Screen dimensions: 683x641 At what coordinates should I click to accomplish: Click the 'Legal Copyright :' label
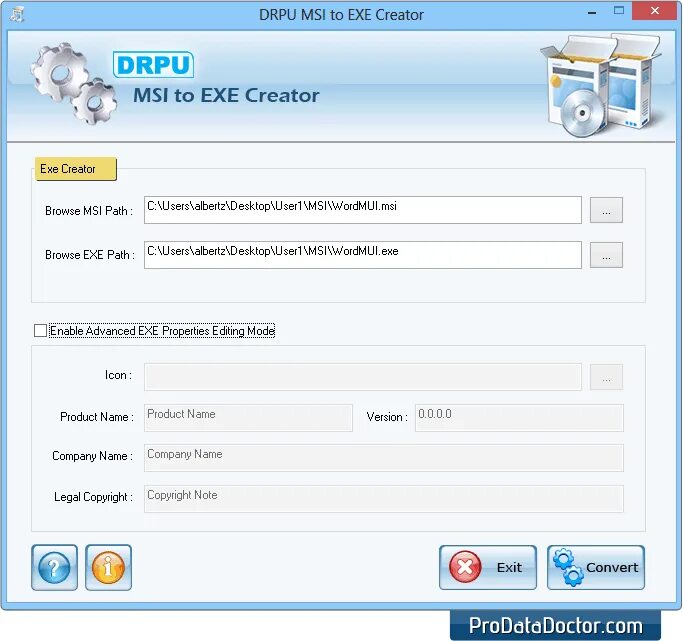(93, 497)
